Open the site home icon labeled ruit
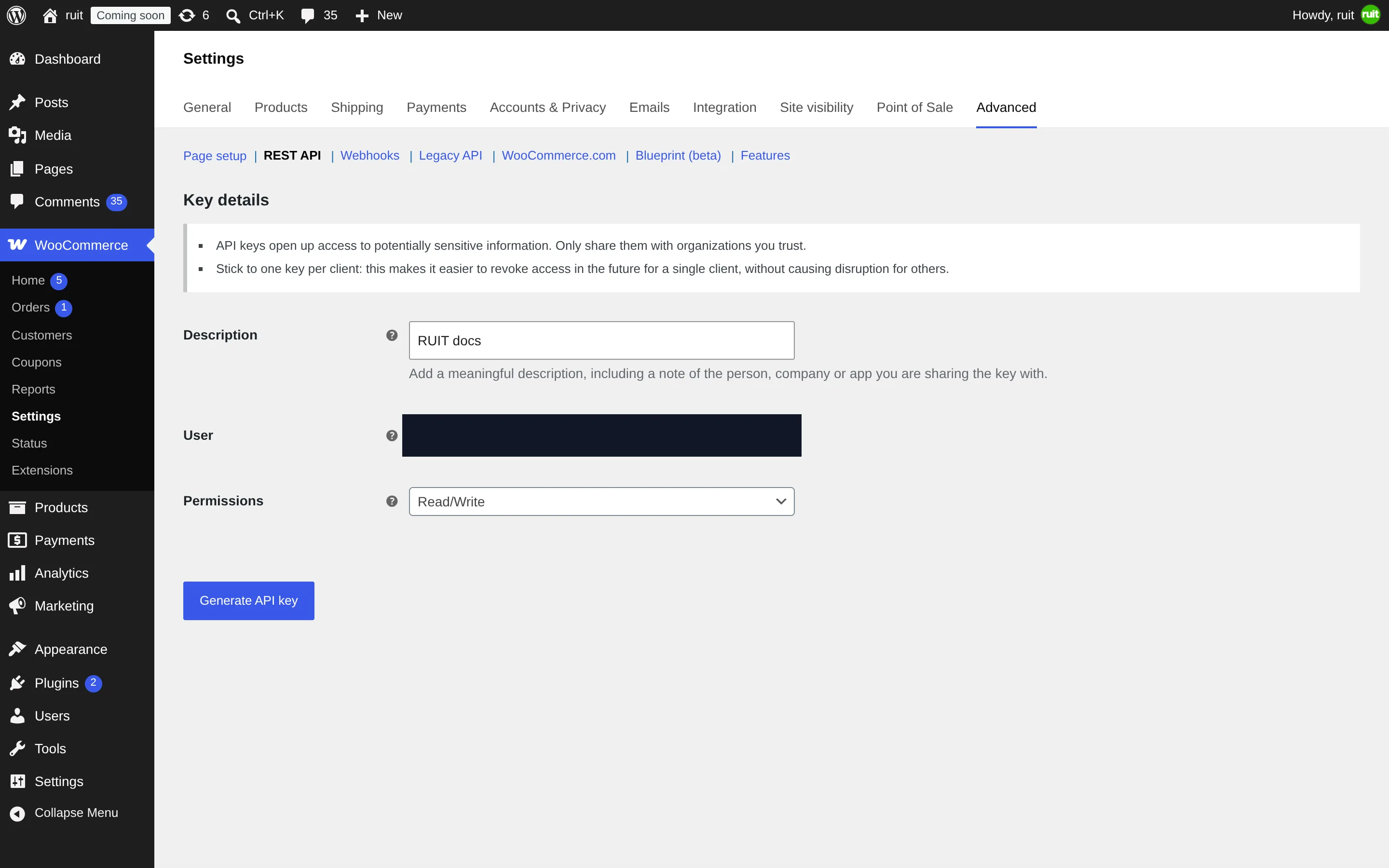Viewport: 1389px width, 868px height. click(50, 15)
